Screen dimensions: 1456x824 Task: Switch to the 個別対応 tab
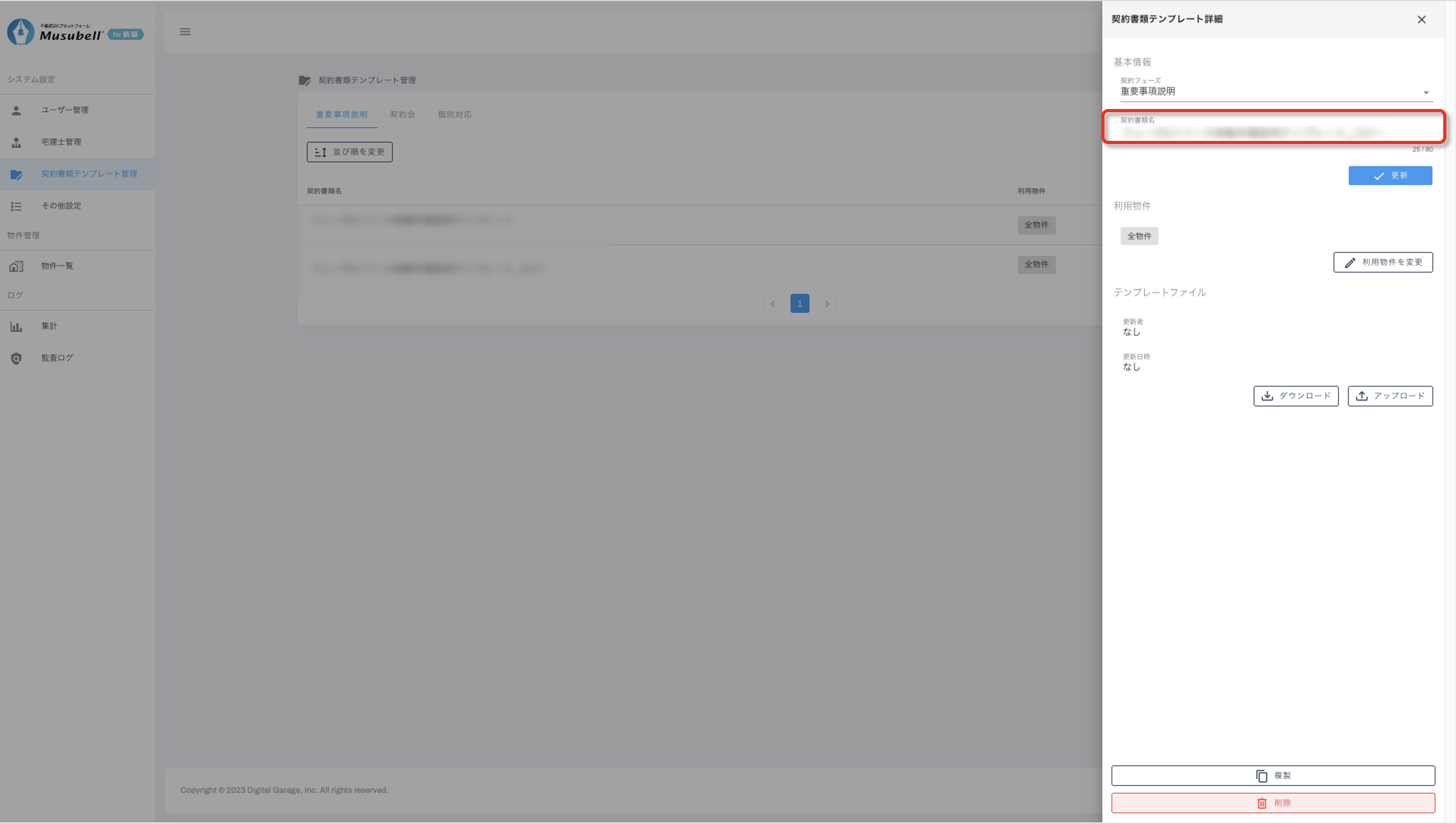pos(454,114)
